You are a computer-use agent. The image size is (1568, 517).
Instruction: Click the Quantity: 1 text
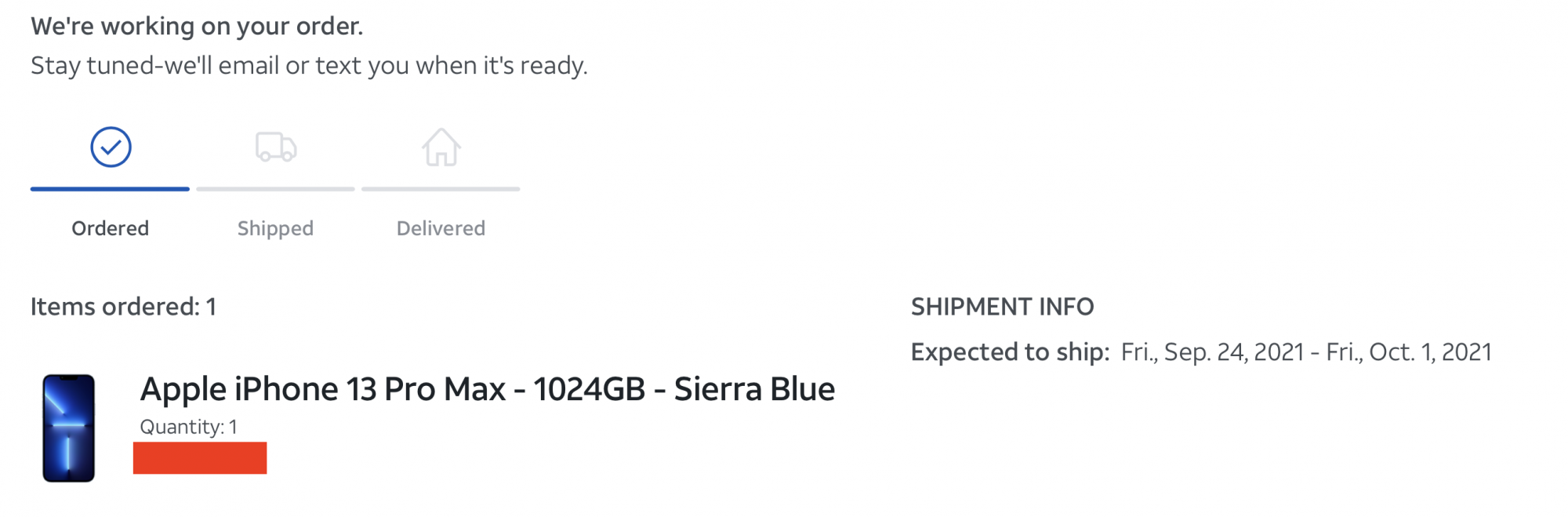coord(188,427)
